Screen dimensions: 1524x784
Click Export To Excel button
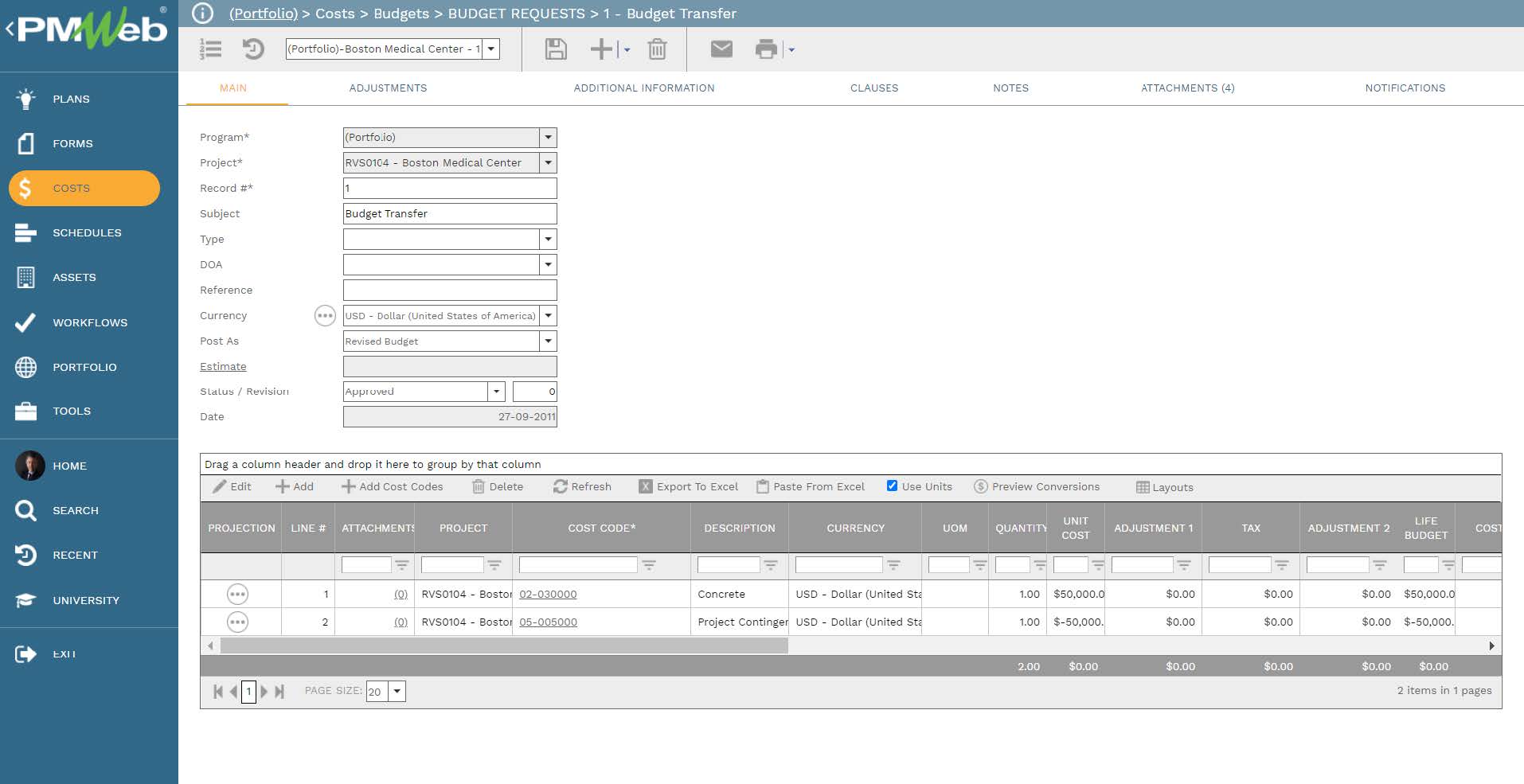click(x=689, y=487)
